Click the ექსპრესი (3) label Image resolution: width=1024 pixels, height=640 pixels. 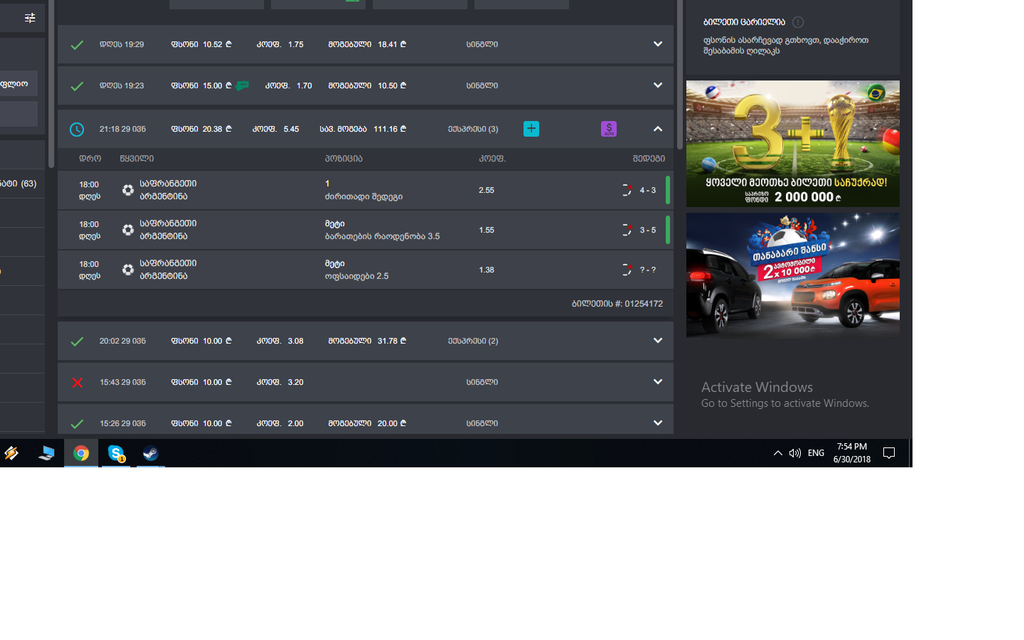pyautogui.click(x=473, y=129)
